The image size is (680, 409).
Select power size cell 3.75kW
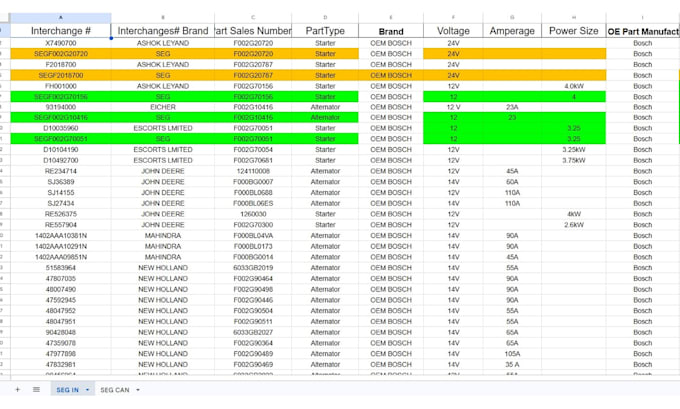pos(574,160)
